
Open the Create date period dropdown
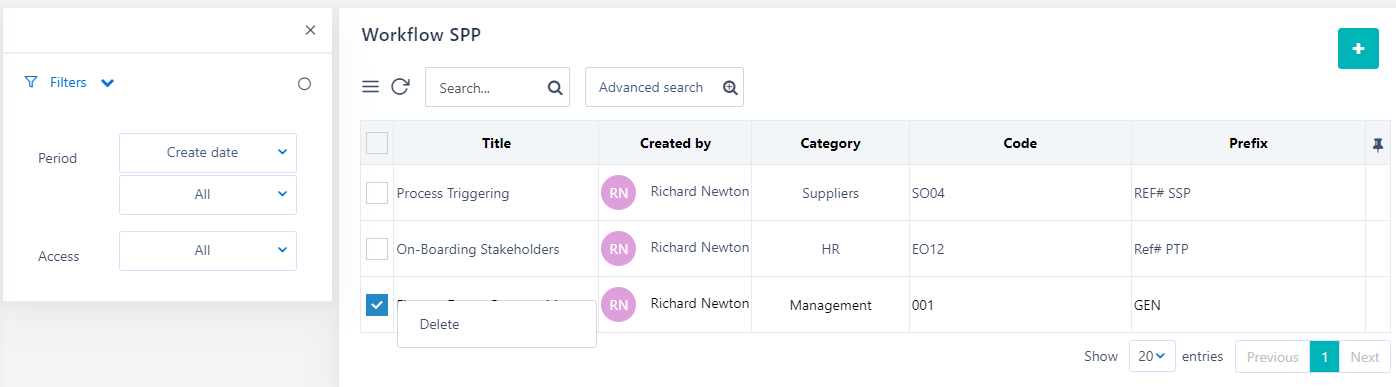[208, 153]
